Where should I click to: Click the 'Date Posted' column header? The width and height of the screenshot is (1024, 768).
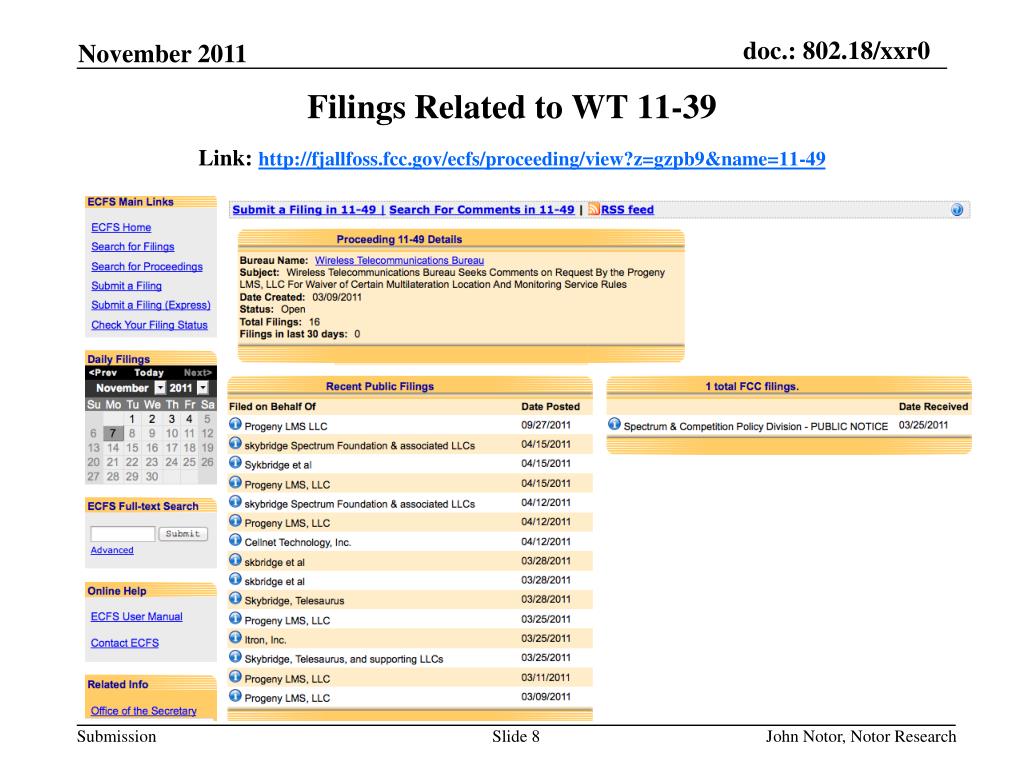point(551,406)
